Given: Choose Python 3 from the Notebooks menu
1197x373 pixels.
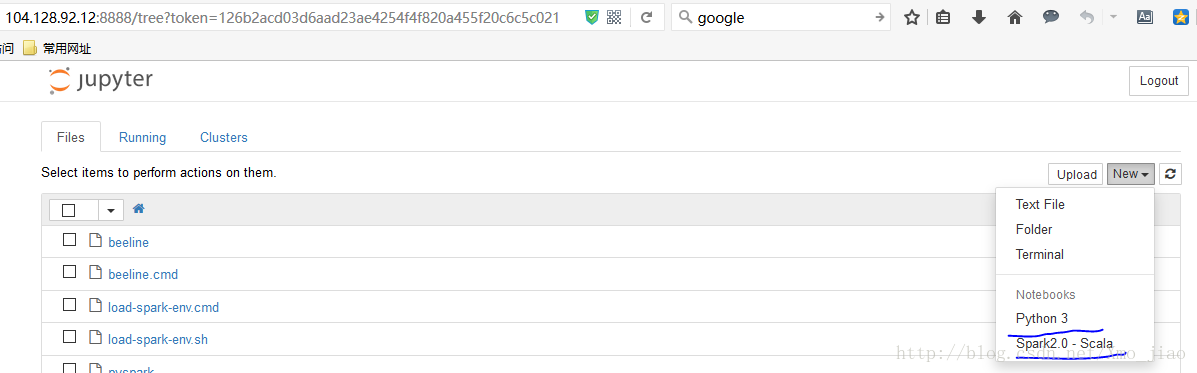Looking at the screenshot, I should click(1042, 318).
